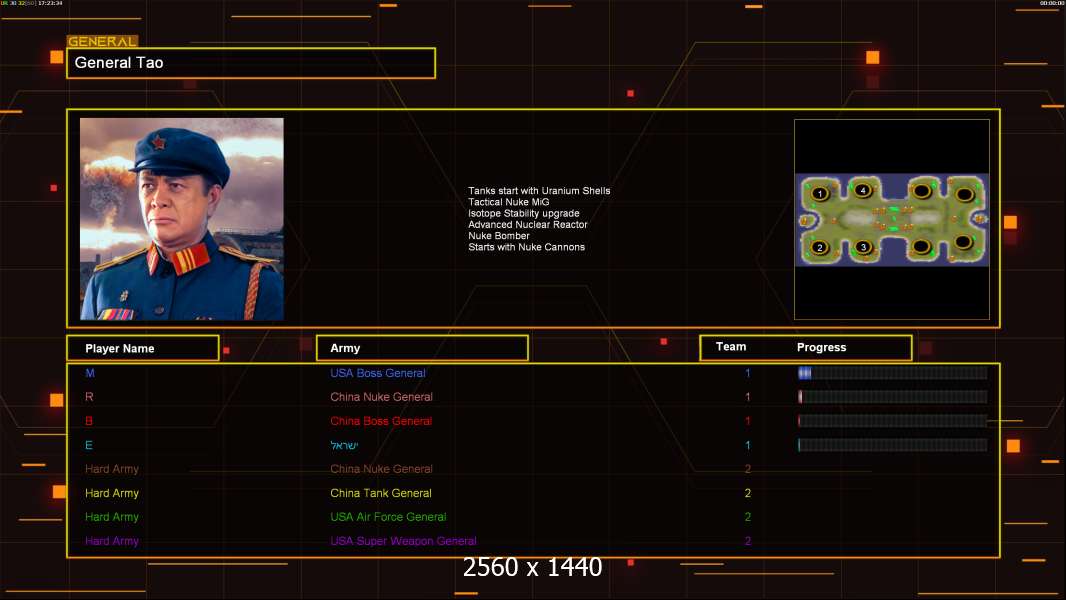1066x600 pixels.
Task: Click Hard Army in the China Nuke General row
Action: point(111,469)
